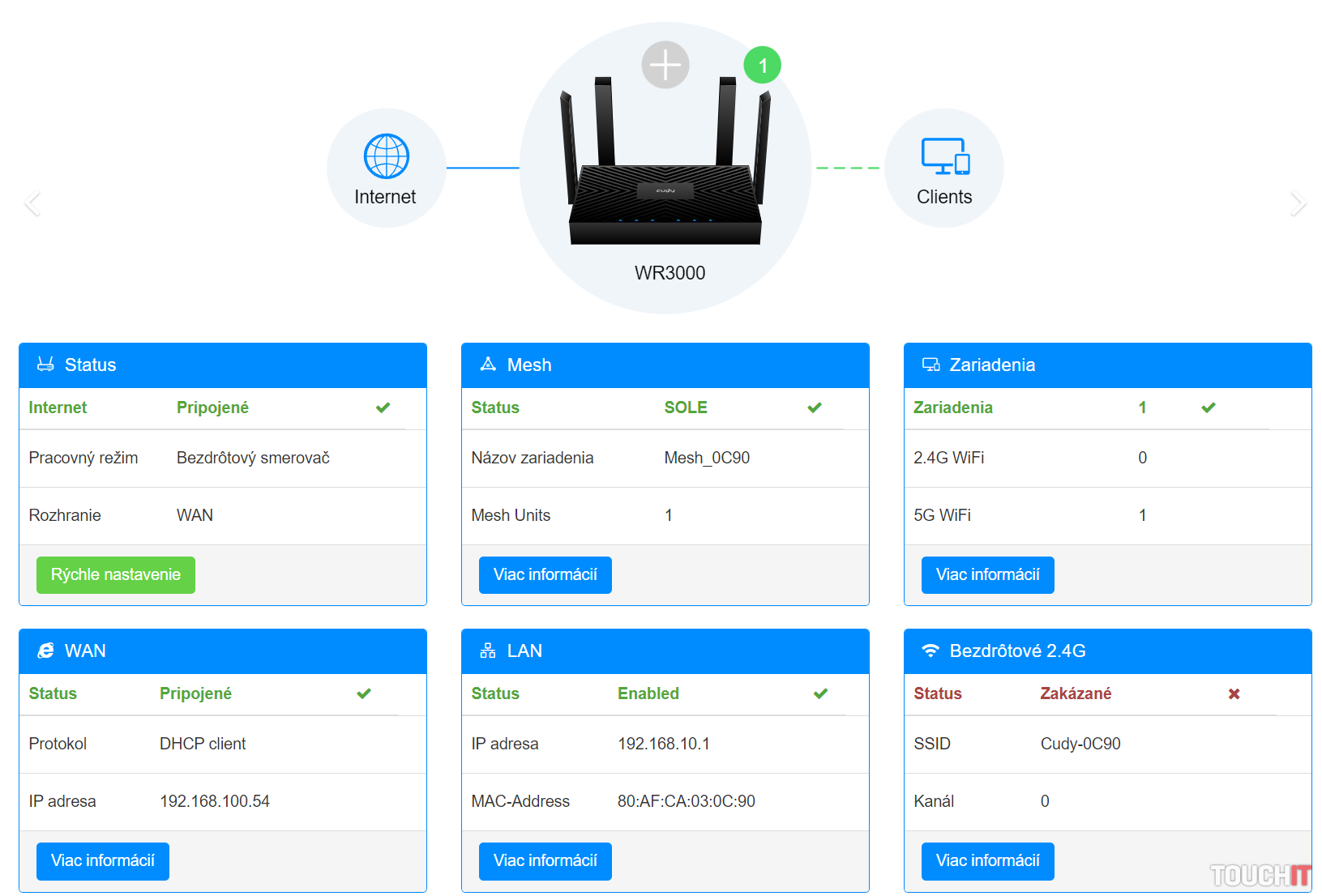The height and width of the screenshot is (896, 1322).
Task: Open Viac informácií in the WAN panel
Action: tap(102, 861)
